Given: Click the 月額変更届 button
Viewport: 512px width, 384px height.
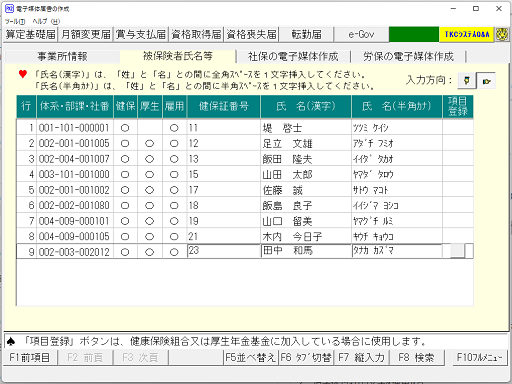Looking at the screenshot, I should (86, 34).
